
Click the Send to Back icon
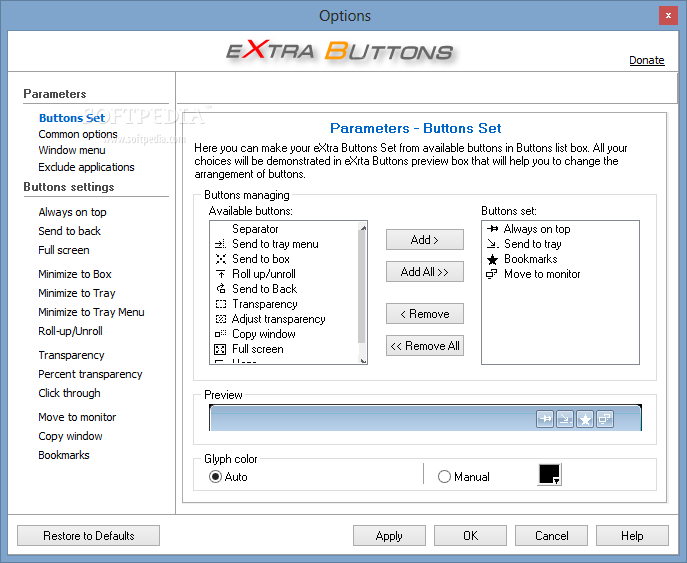click(x=220, y=289)
